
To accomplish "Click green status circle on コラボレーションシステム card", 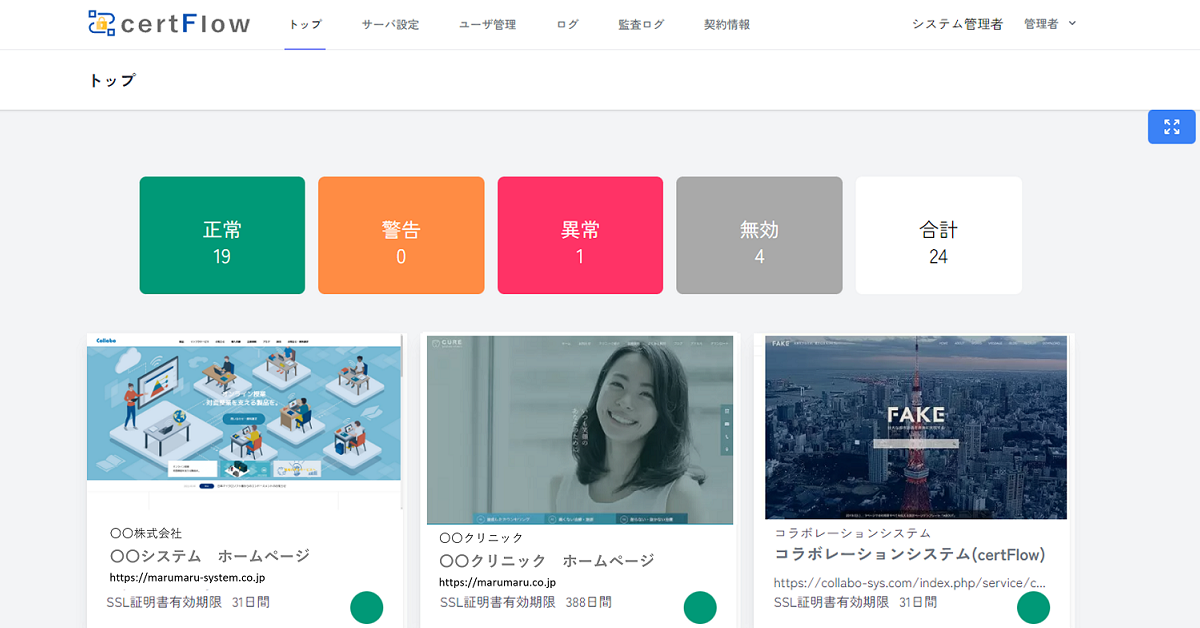I will (1033, 607).
